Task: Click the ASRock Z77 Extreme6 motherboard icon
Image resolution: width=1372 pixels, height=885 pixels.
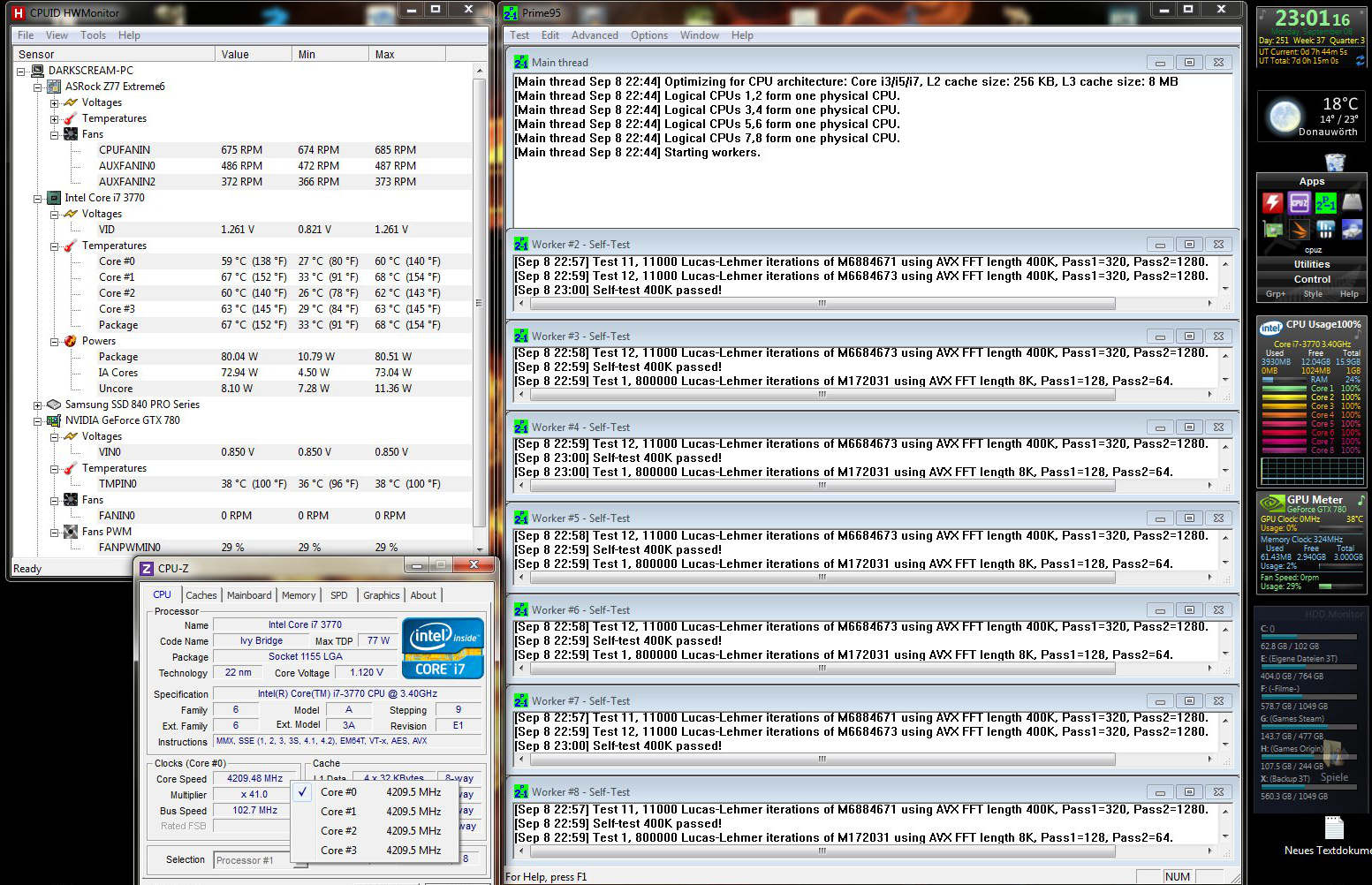Action: click(x=54, y=87)
